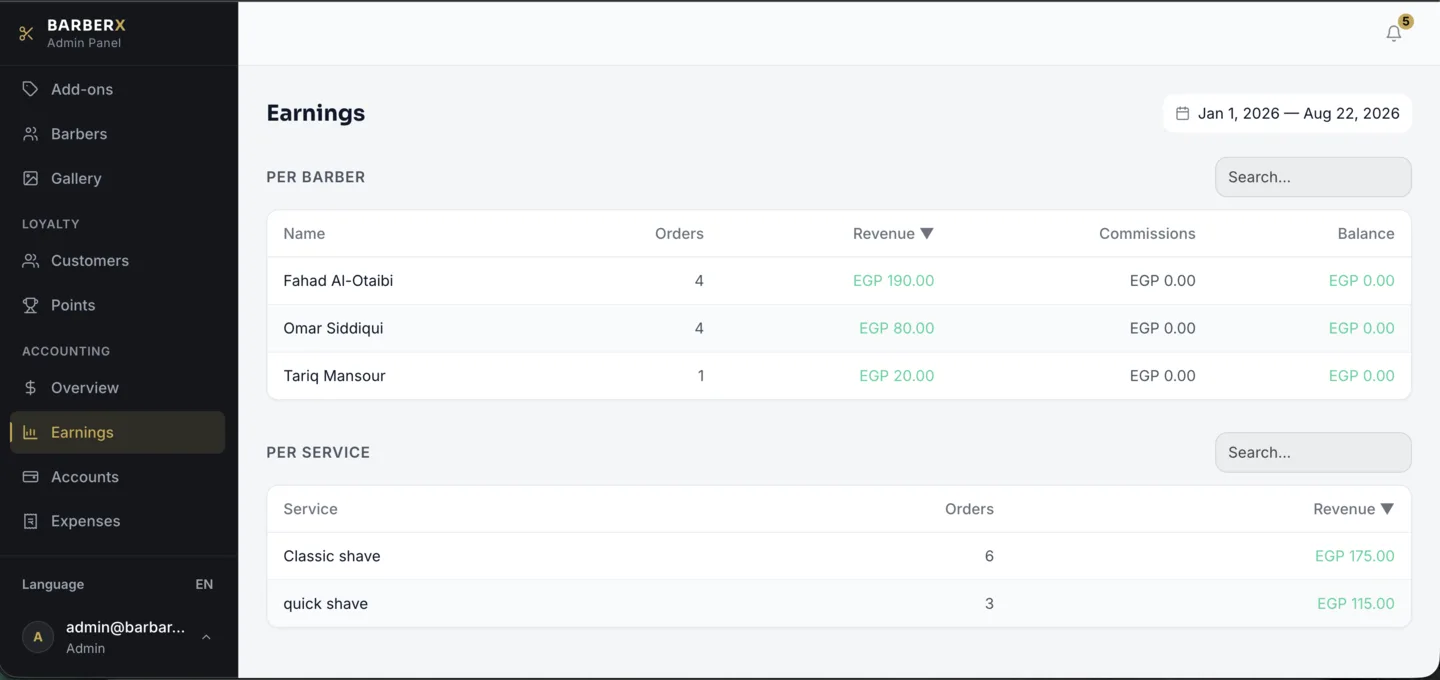The height and width of the screenshot is (680, 1440).
Task: Click the calendar icon in date range
Action: pyautogui.click(x=1182, y=114)
